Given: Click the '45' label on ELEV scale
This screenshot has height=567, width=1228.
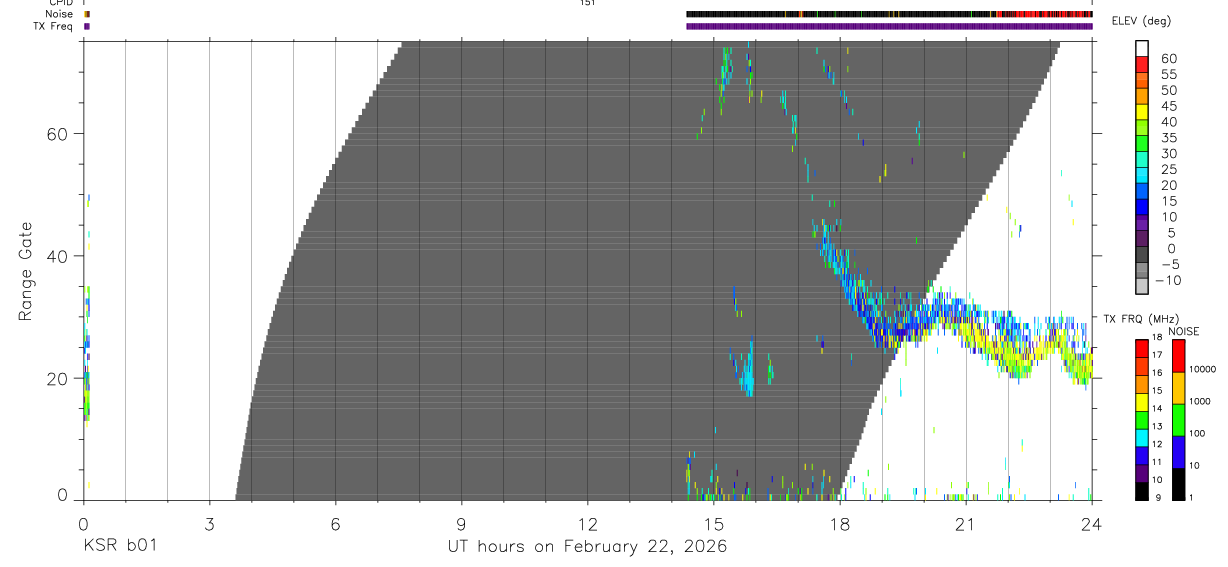Looking at the screenshot, I should pyautogui.click(x=1168, y=106).
